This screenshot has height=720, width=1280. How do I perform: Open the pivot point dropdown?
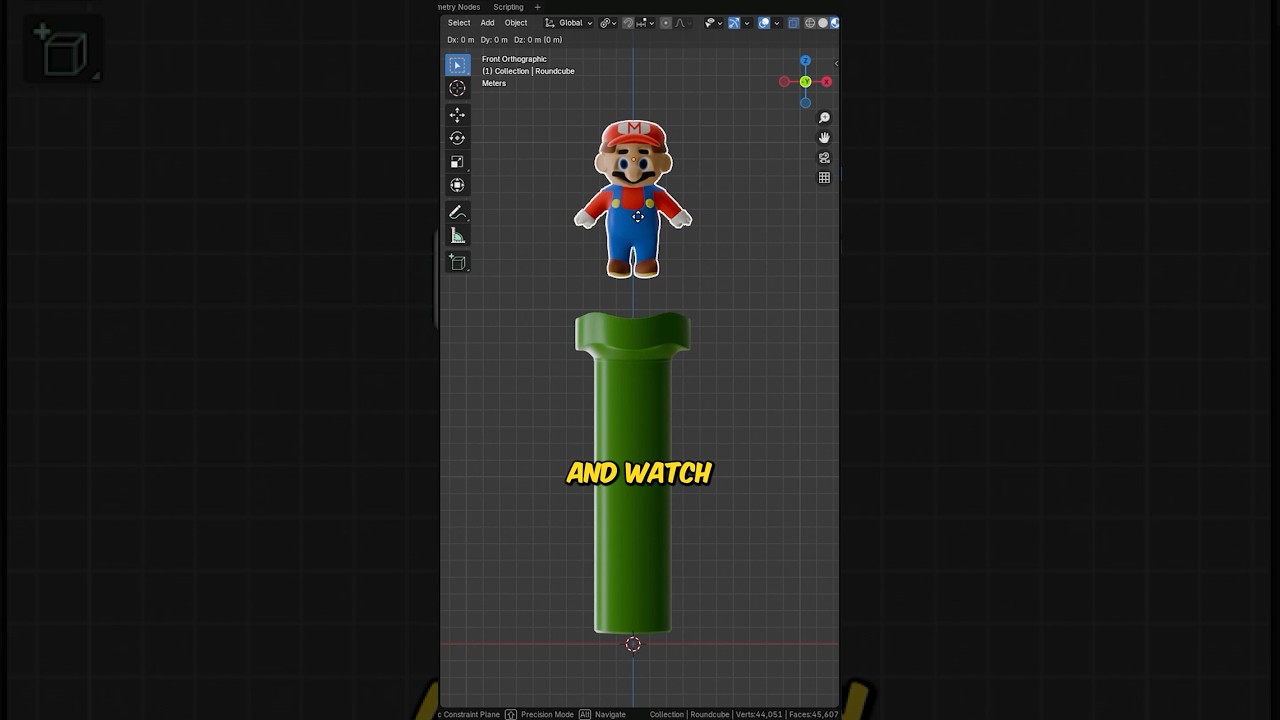606,23
